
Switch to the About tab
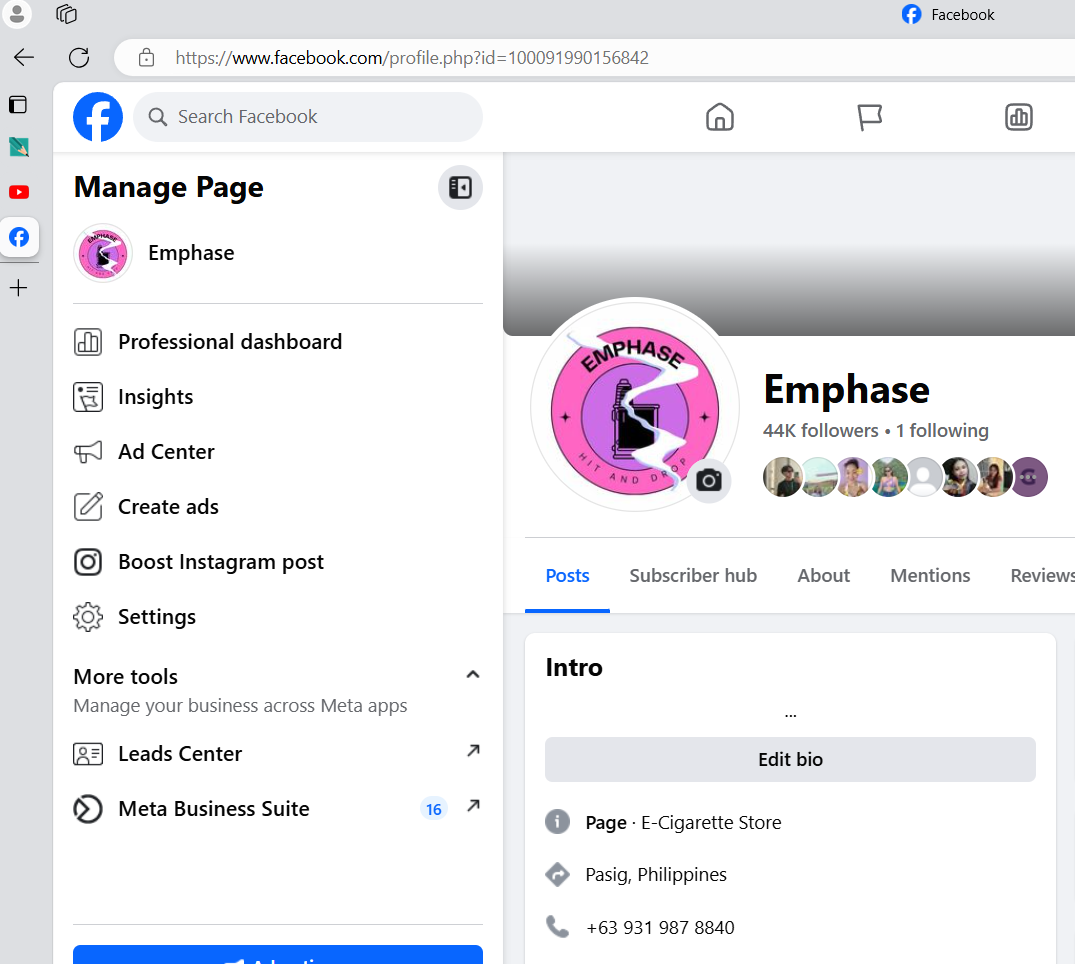[823, 575]
